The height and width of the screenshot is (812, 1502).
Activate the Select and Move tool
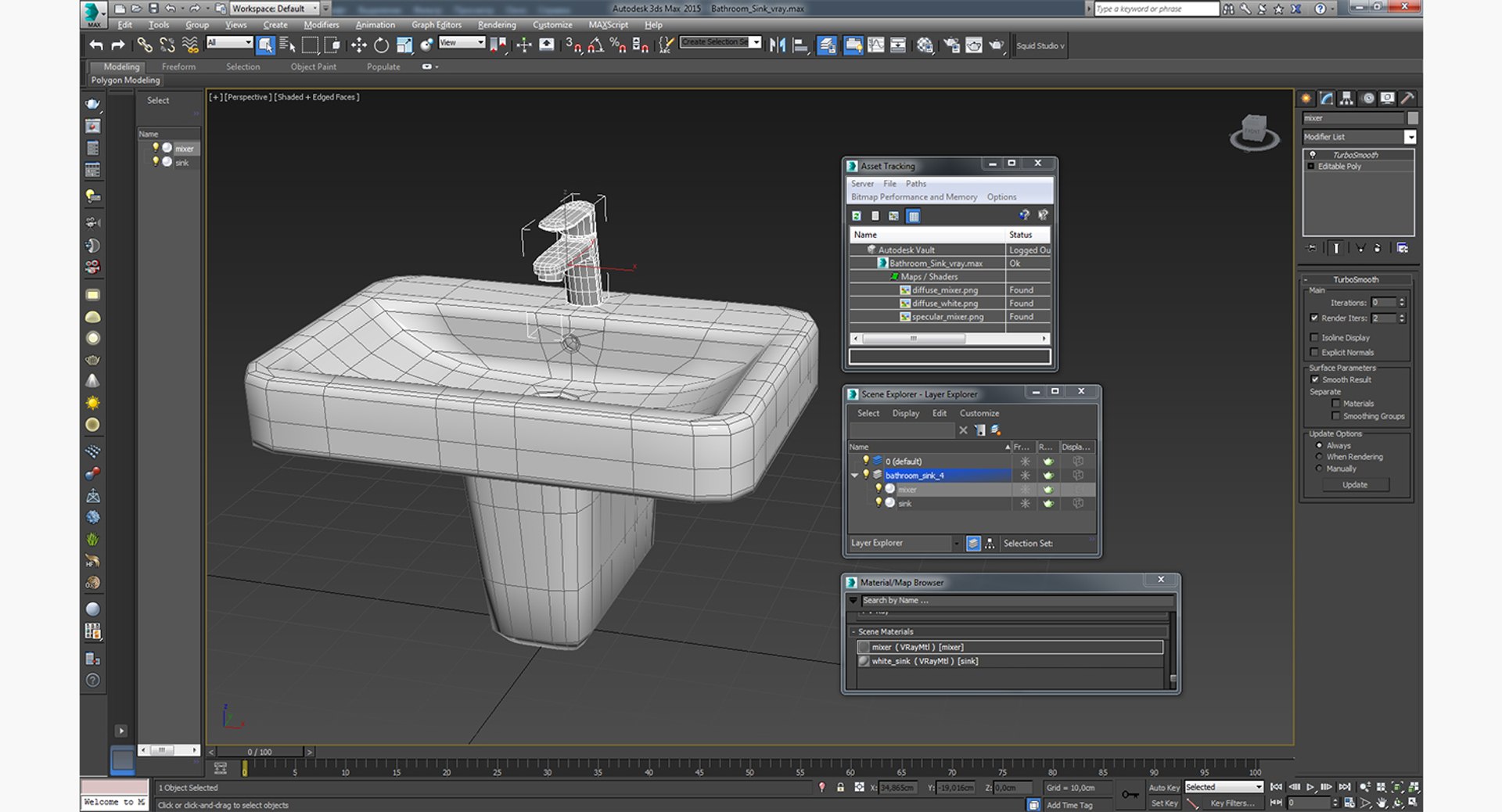[x=358, y=45]
